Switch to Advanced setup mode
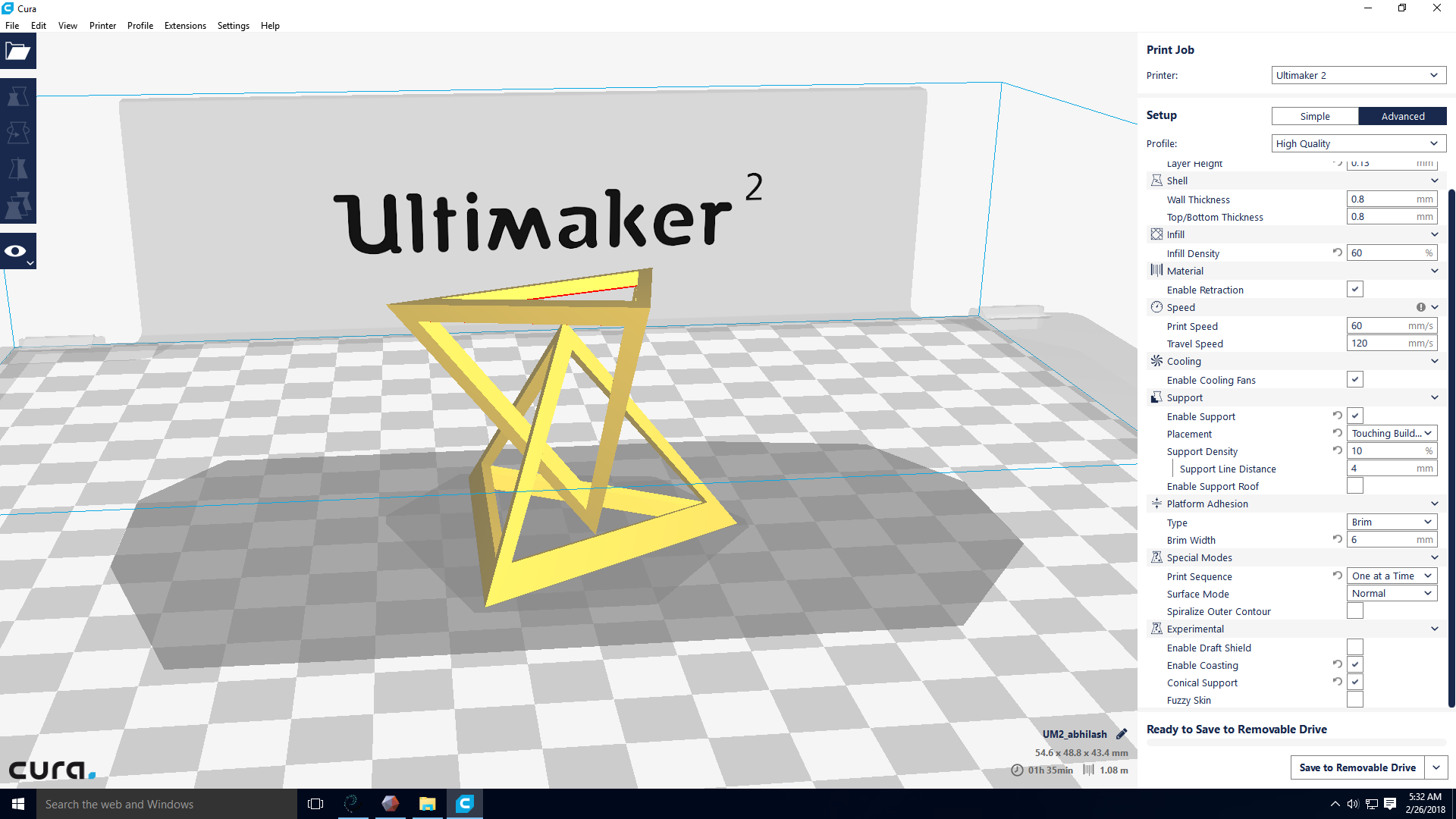The width and height of the screenshot is (1456, 819). (1402, 116)
